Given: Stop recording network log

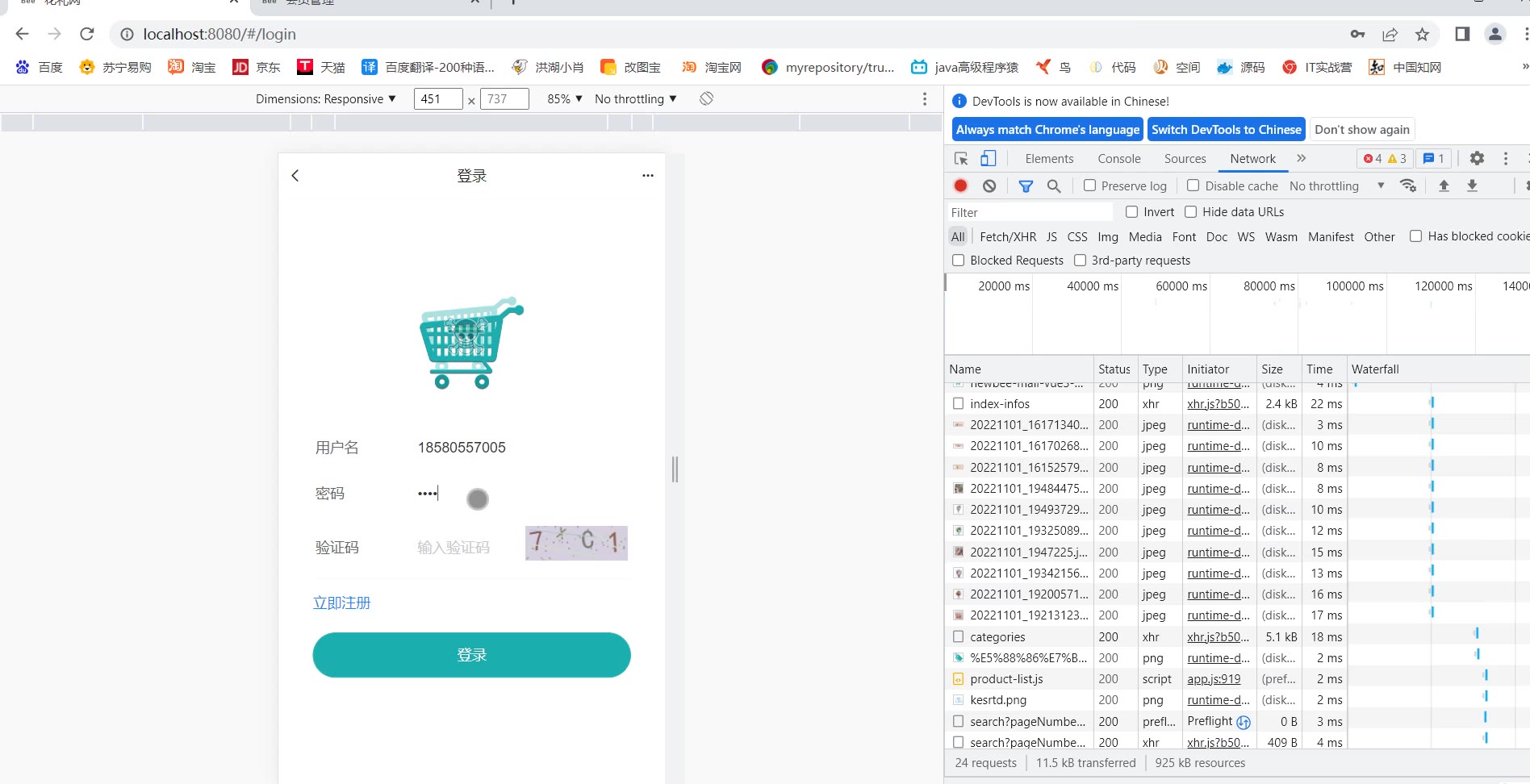Looking at the screenshot, I should tap(960, 186).
